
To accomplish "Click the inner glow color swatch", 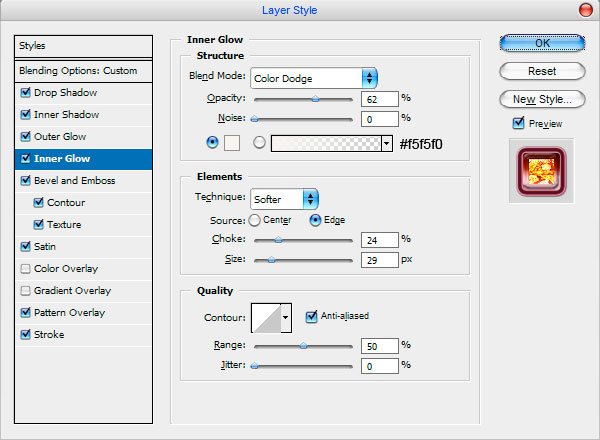I will click(232, 143).
